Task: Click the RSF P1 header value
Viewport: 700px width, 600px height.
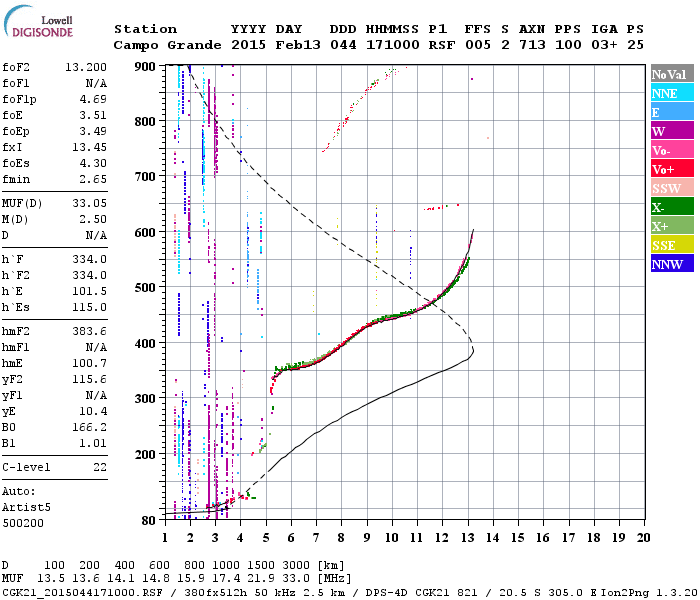Action: tap(442, 45)
